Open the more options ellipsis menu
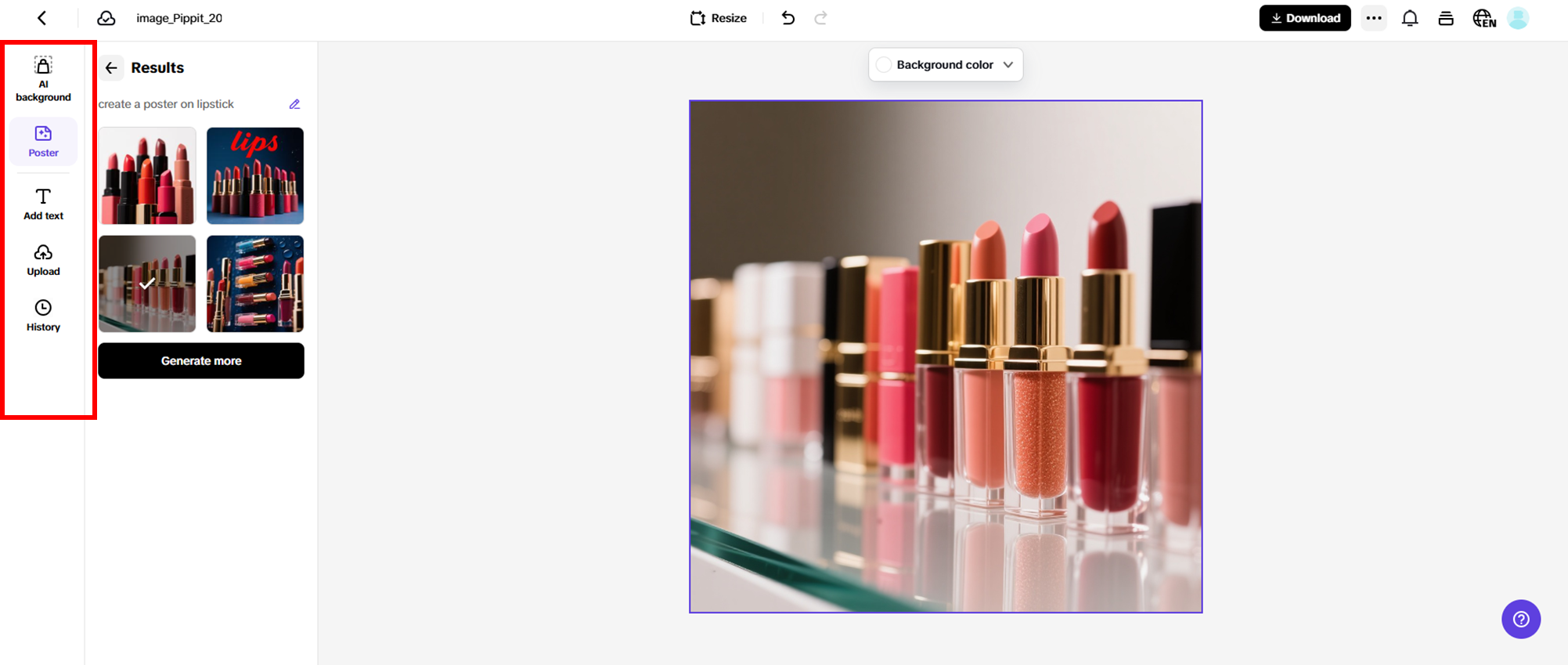1568x665 pixels. coord(1374,18)
